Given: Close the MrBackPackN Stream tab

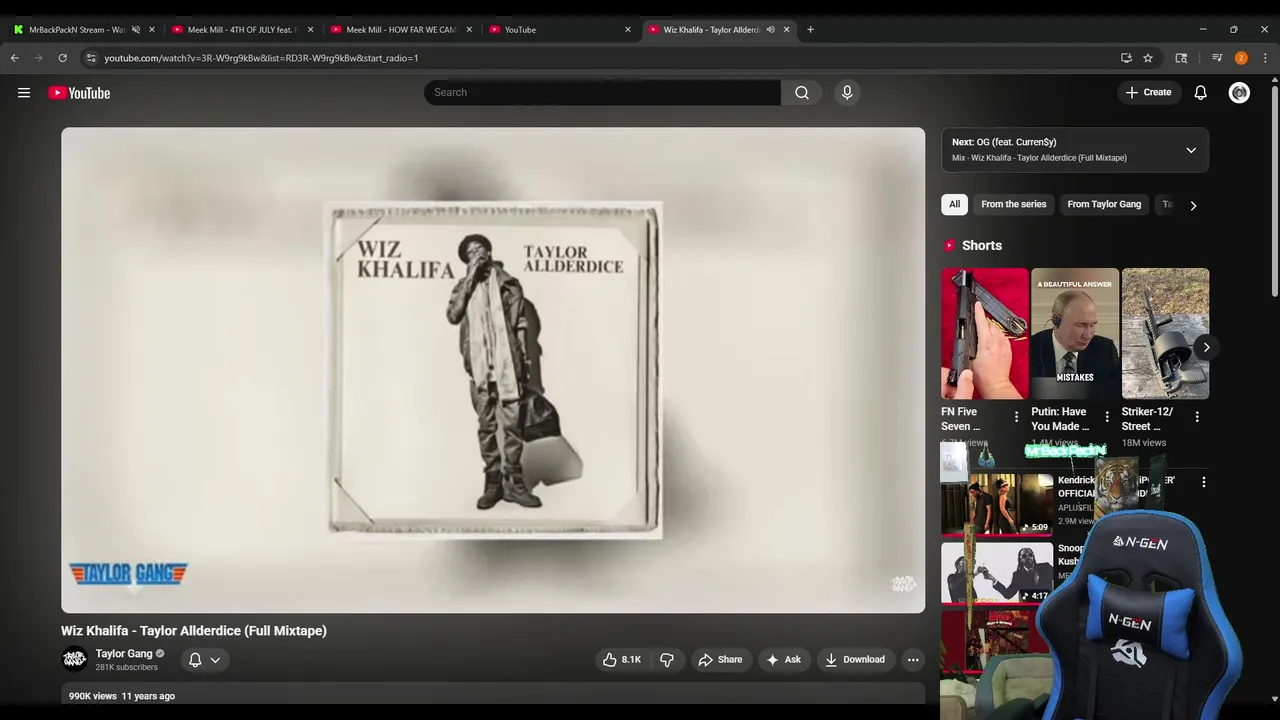Looking at the screenshot, I should [152, 30].
